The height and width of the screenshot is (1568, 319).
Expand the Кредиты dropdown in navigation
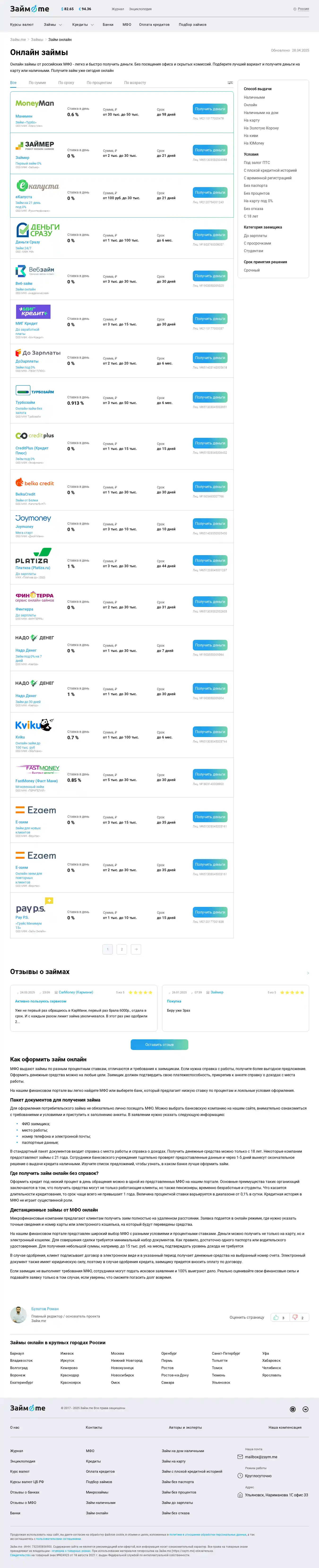[x=83, y=25]
